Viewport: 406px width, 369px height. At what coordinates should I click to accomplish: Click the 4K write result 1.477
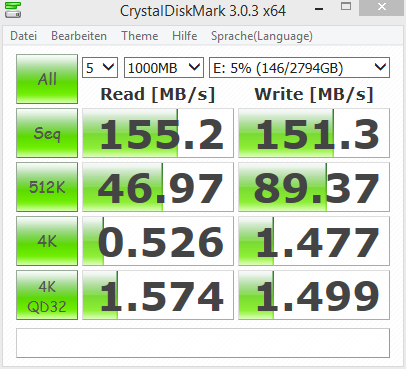pyautogui.click(x=314, y=241)
